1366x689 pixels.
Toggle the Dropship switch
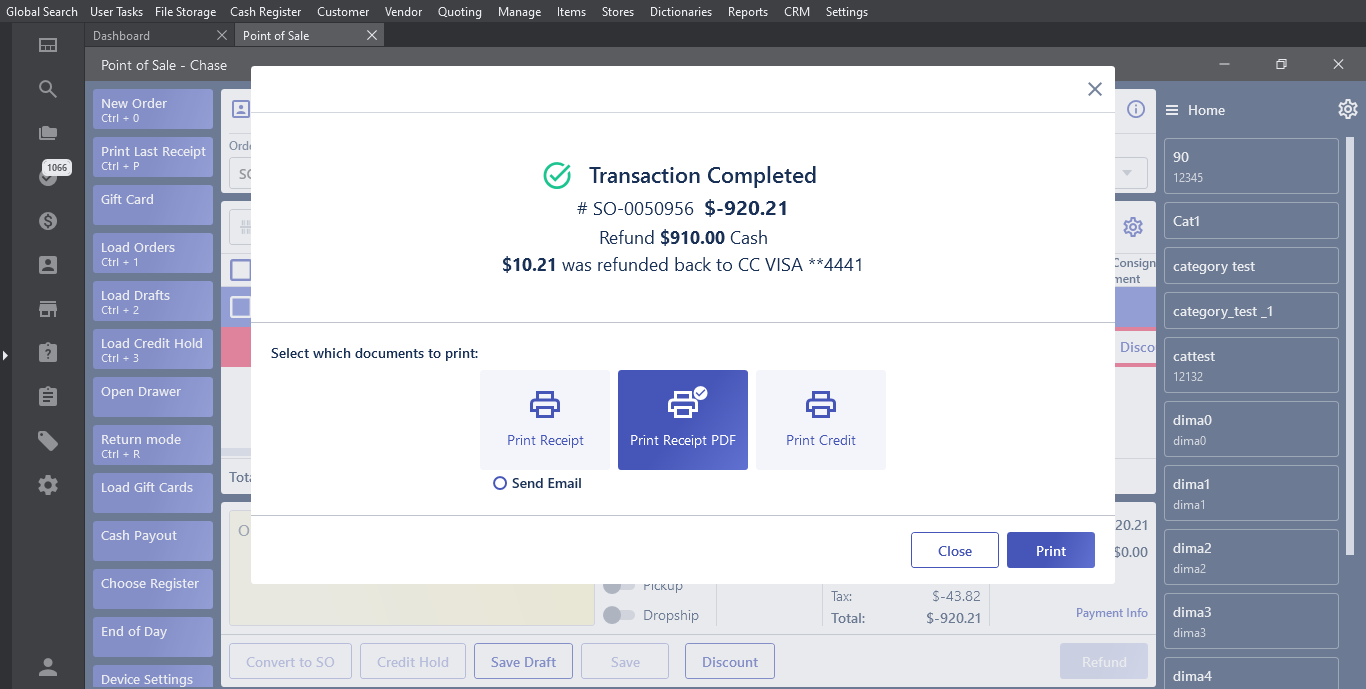[x=619, y=615]
